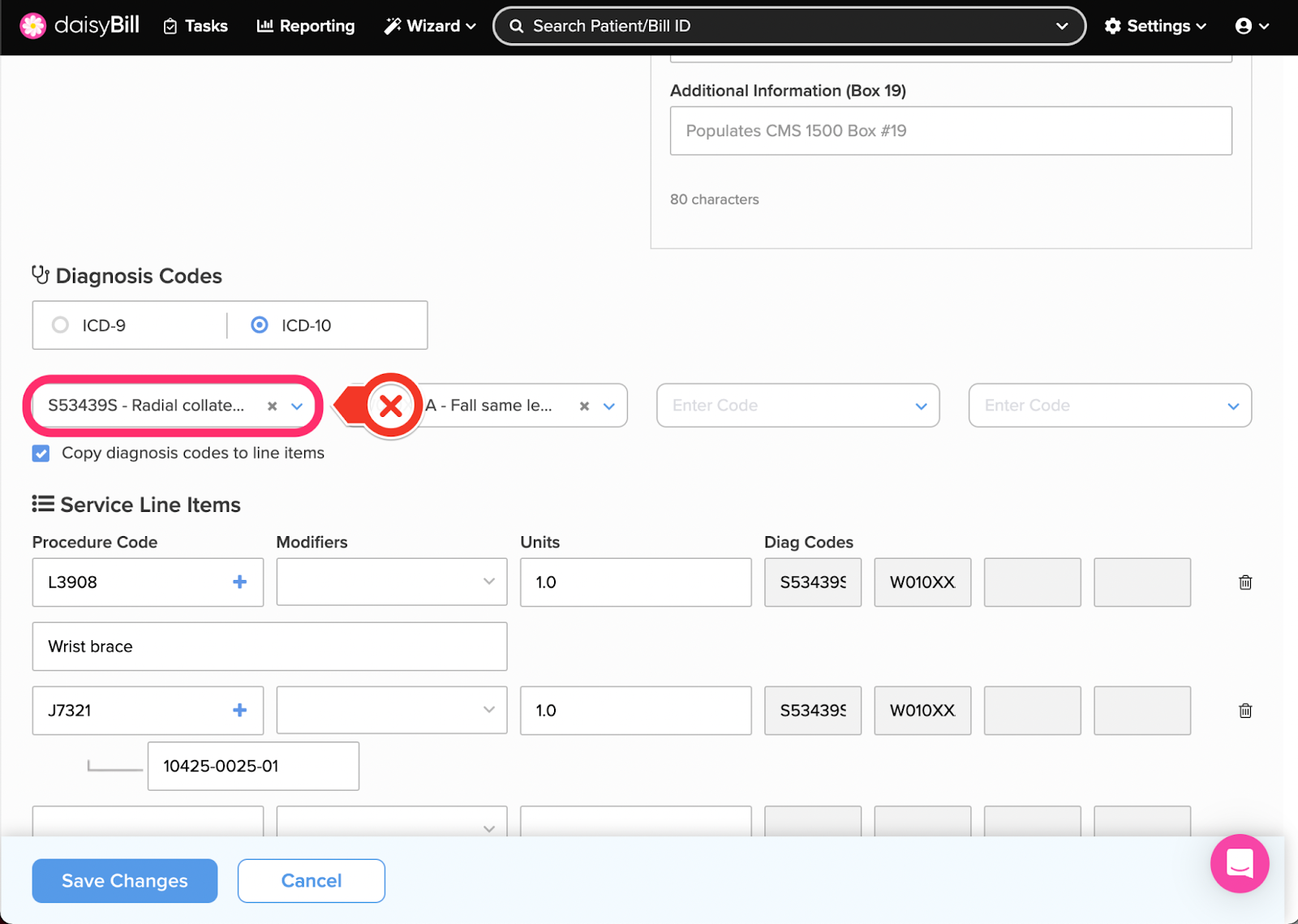The width and height of the screenshot is (1298, 924).
Task: Expand the S53439S diagnosis code dropdown
Action: [297, 406]
